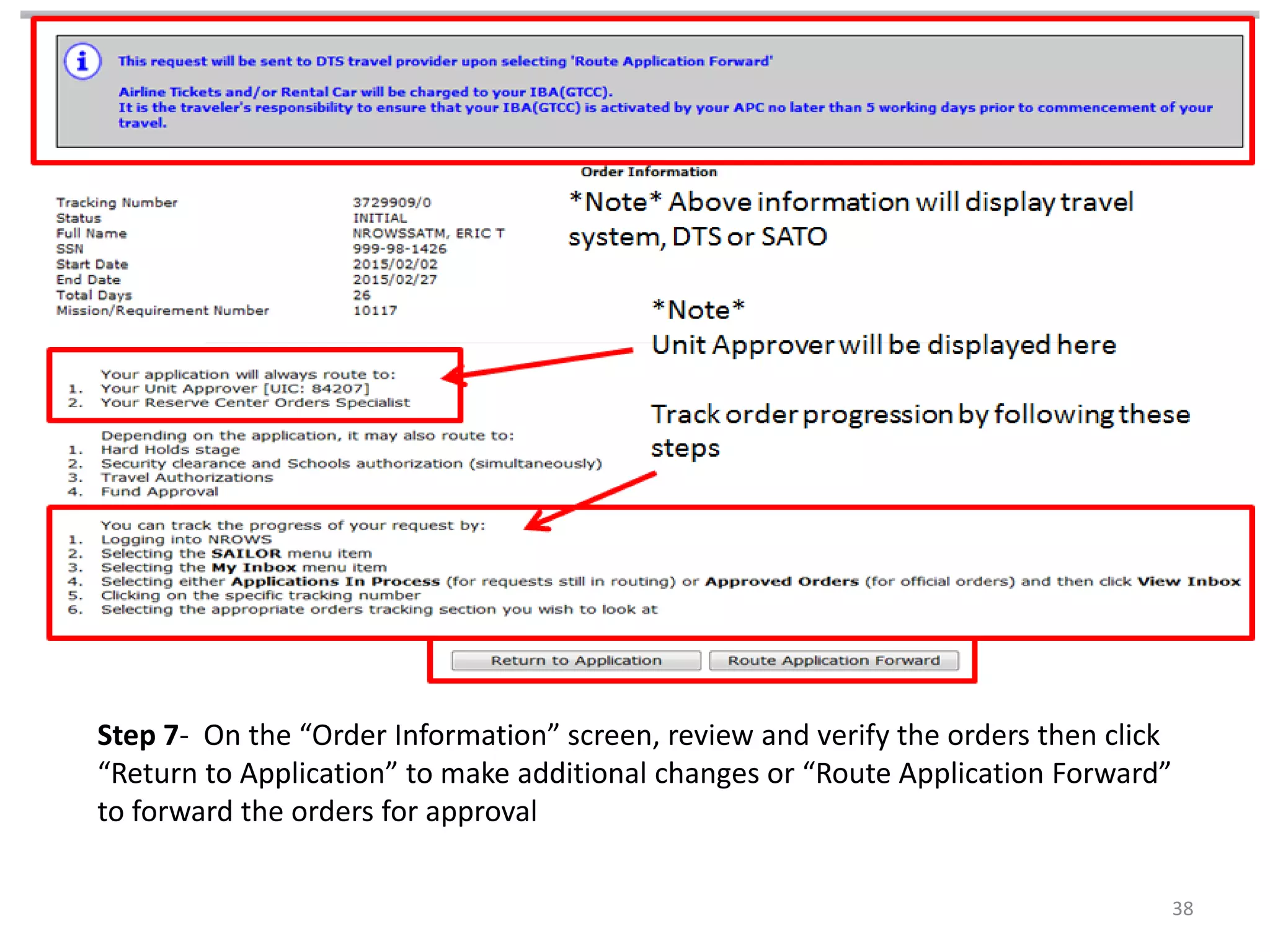Click the Mission/Requirement Number value 10117
1270x952 pixels.
tap(375, 311)
